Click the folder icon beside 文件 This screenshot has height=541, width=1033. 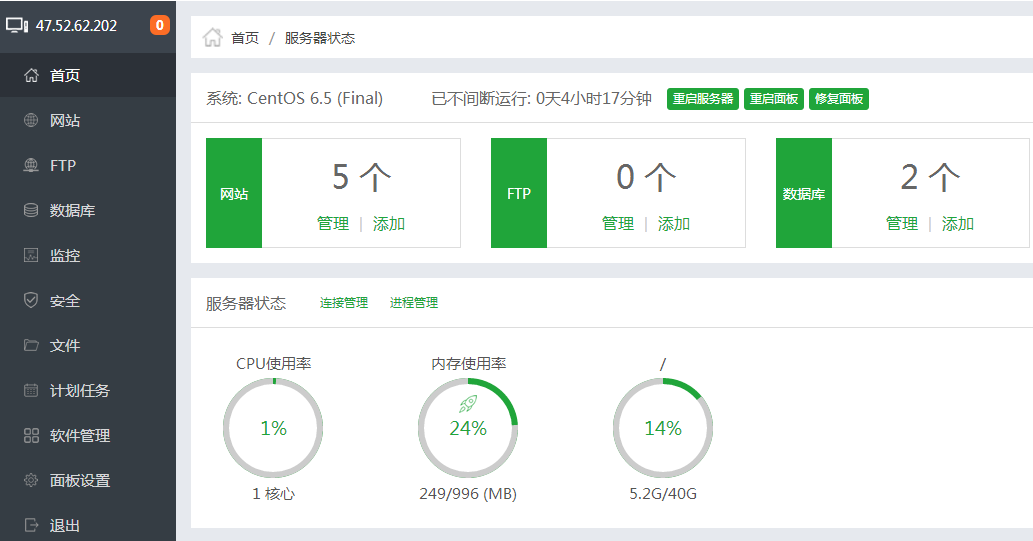coord(31,346)
